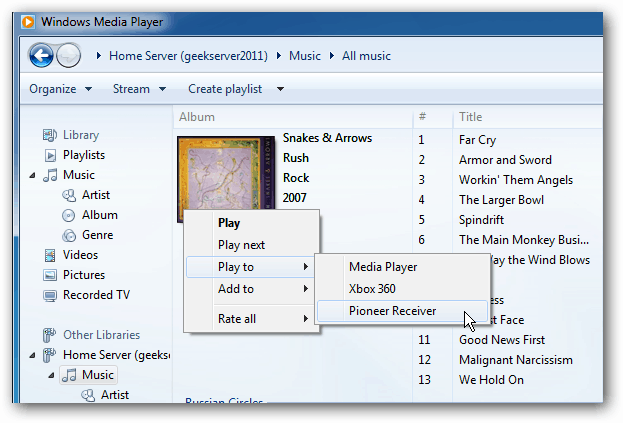Open the Rate all submenu
Image resolution: width=623 pixels, height=423 pixels.
coord(252,319)
